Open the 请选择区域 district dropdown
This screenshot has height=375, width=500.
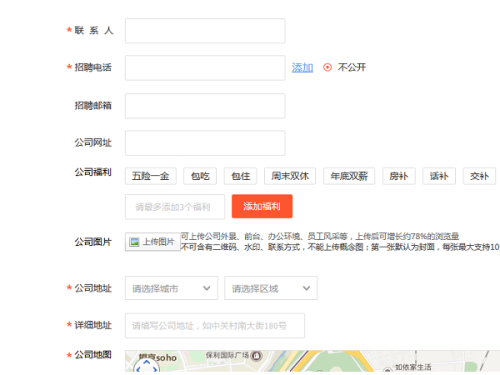click(271, 288)
